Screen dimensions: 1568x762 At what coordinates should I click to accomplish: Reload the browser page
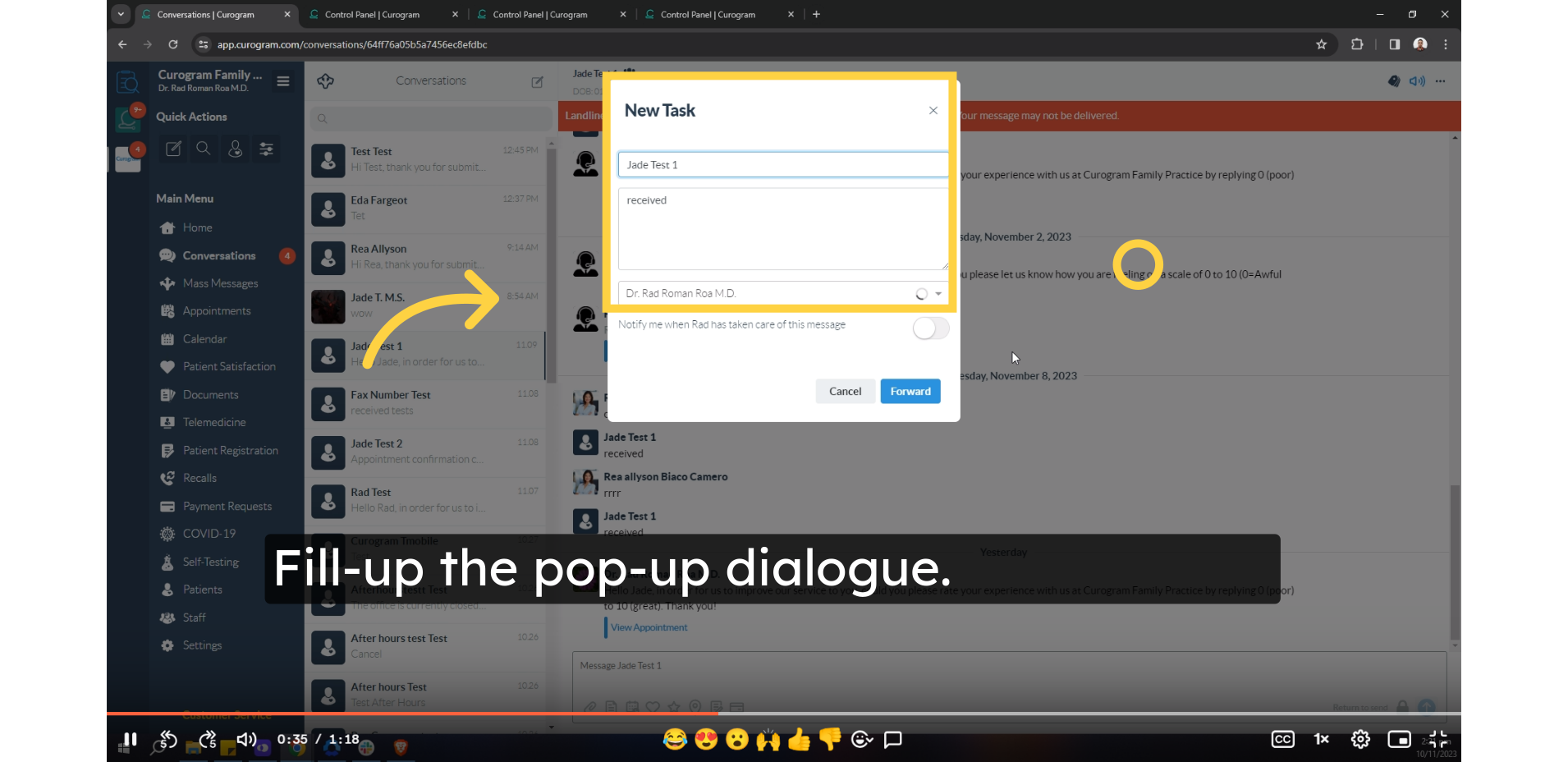173,44
